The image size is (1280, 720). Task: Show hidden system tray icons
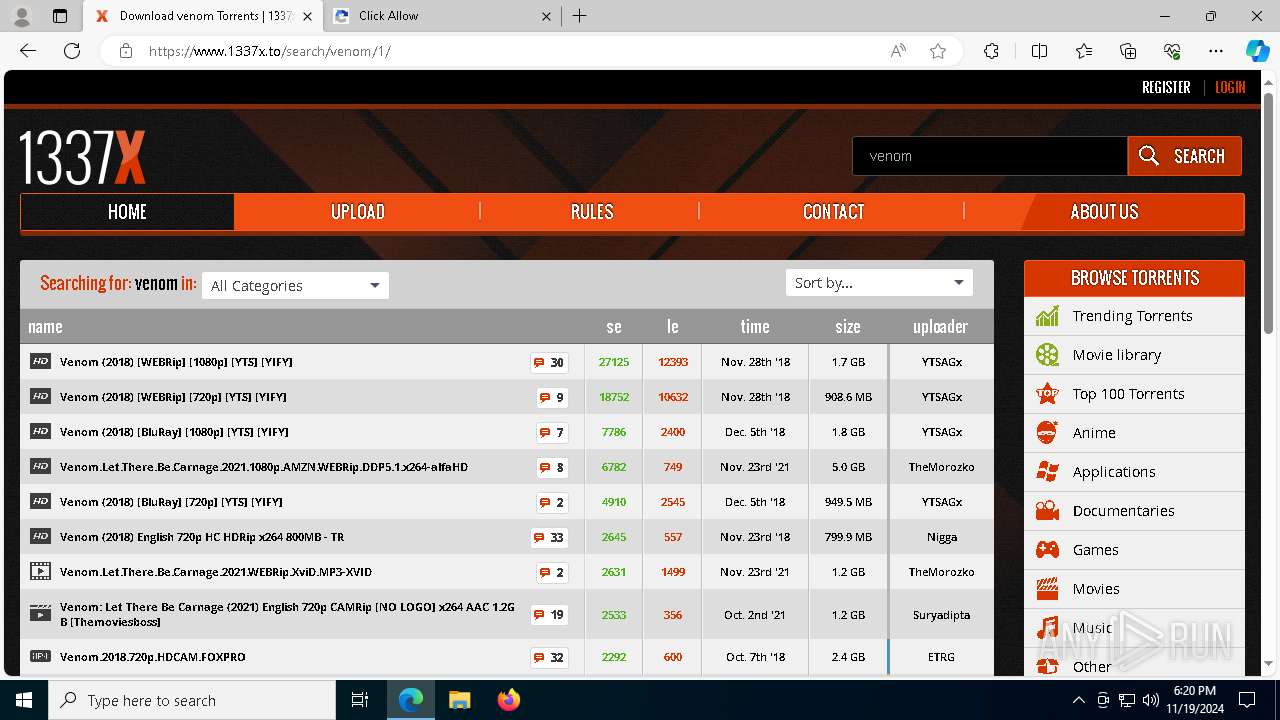(1078, 700)
